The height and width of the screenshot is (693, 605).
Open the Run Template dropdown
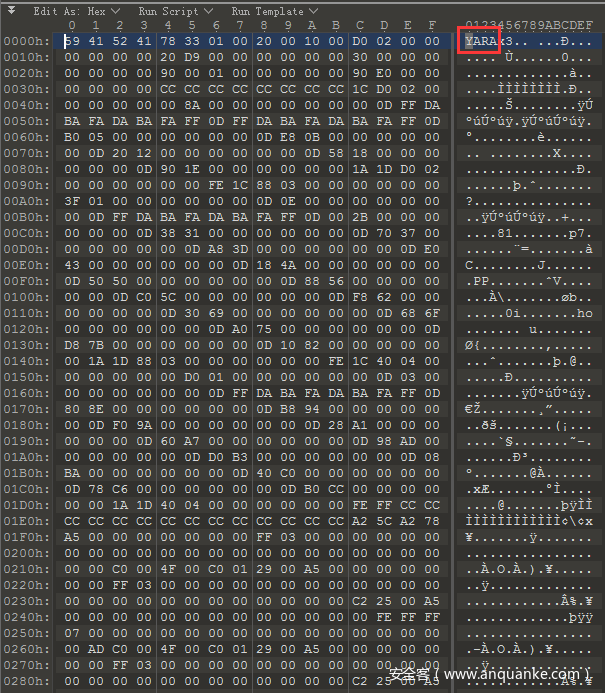[x=274, y=11]
